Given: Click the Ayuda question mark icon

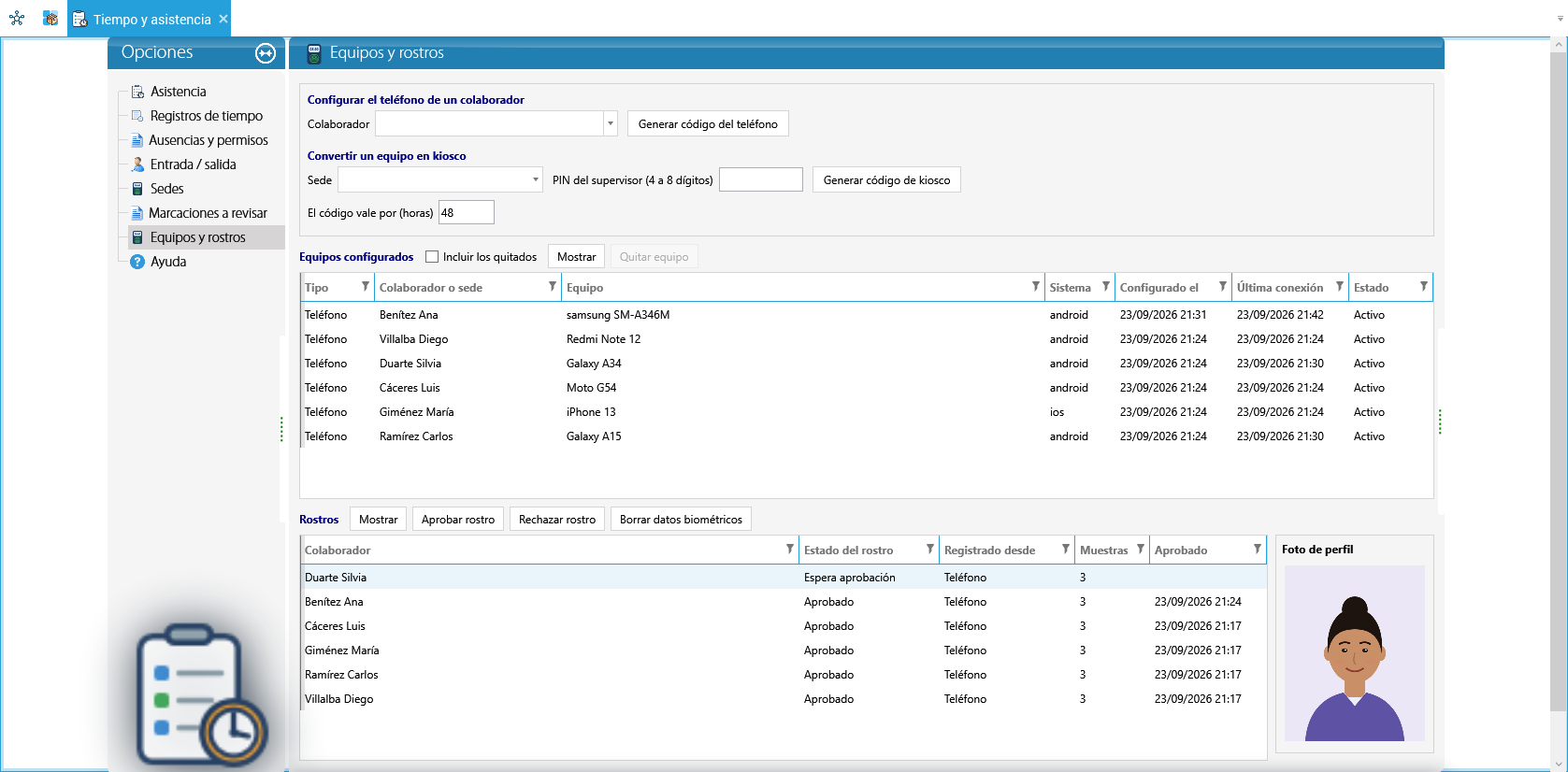Looking at the screenshot, I should (x=137, y=262).
